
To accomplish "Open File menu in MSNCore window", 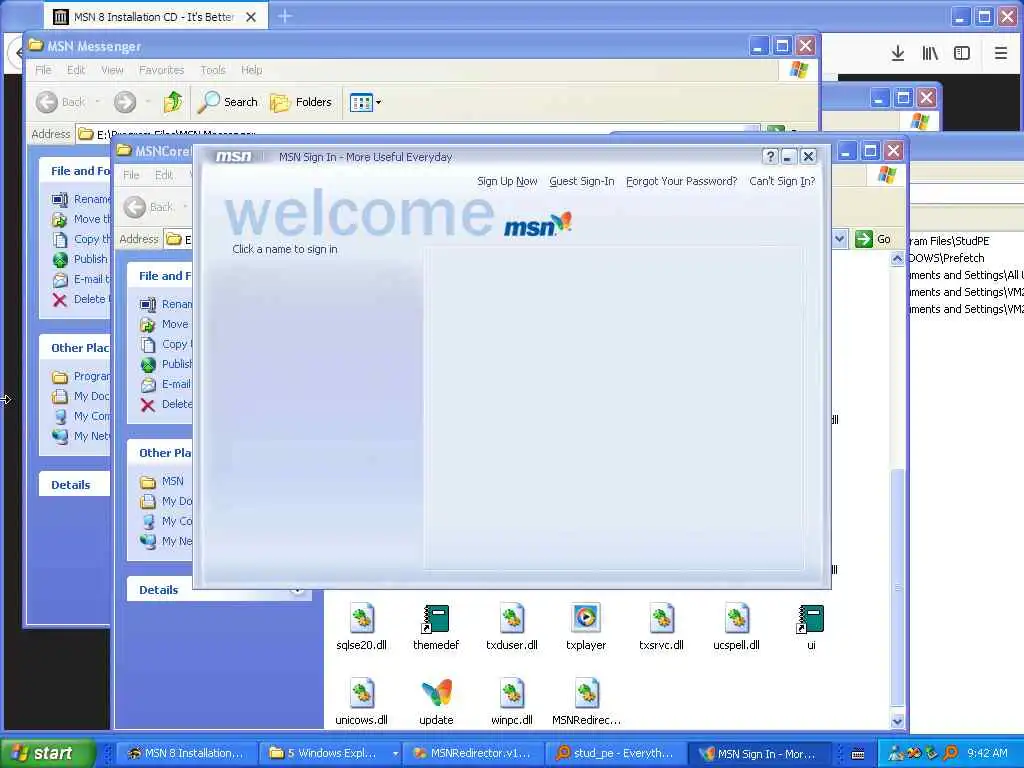I will (x=131, y=175).
